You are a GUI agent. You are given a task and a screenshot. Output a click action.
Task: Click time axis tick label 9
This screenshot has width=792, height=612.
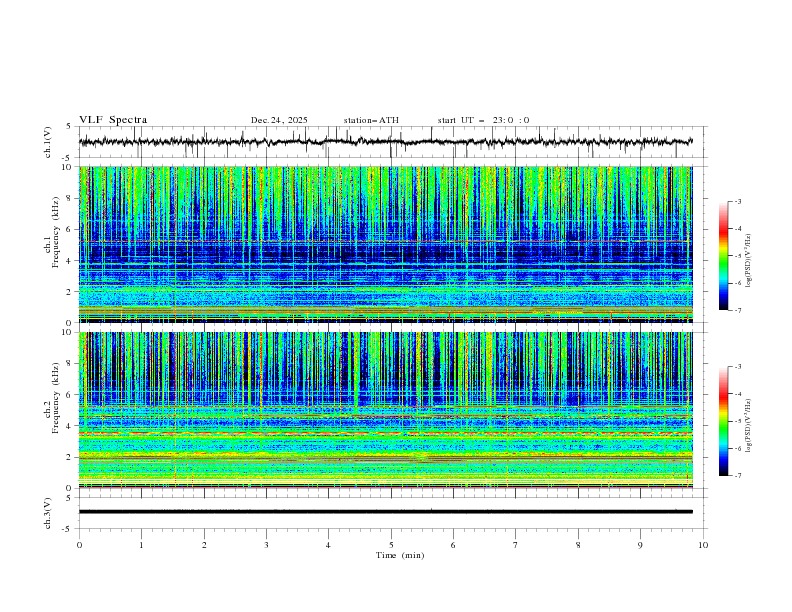[x=640, y=545]
